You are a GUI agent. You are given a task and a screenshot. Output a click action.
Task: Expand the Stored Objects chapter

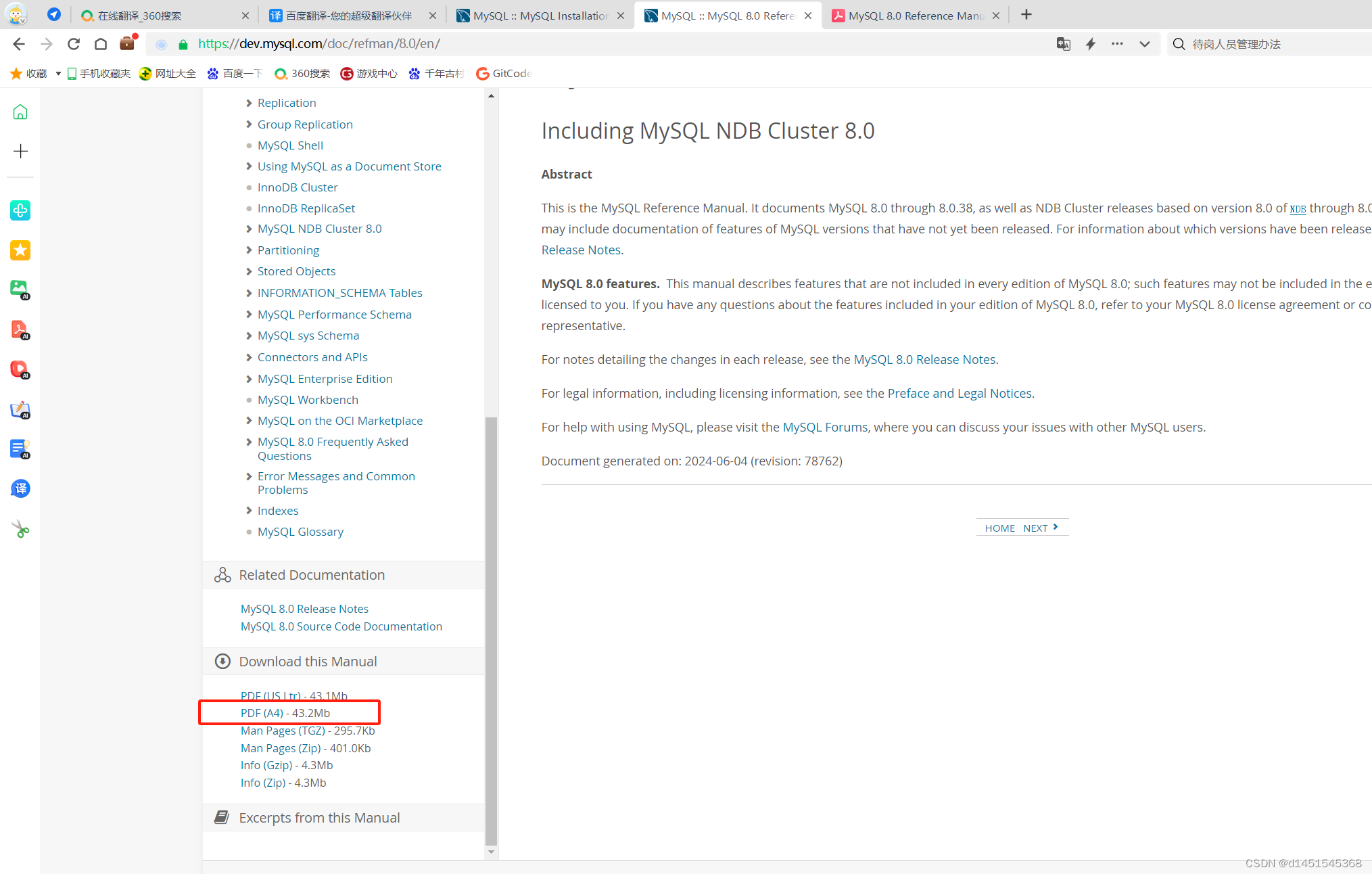(x=249, y=271)
